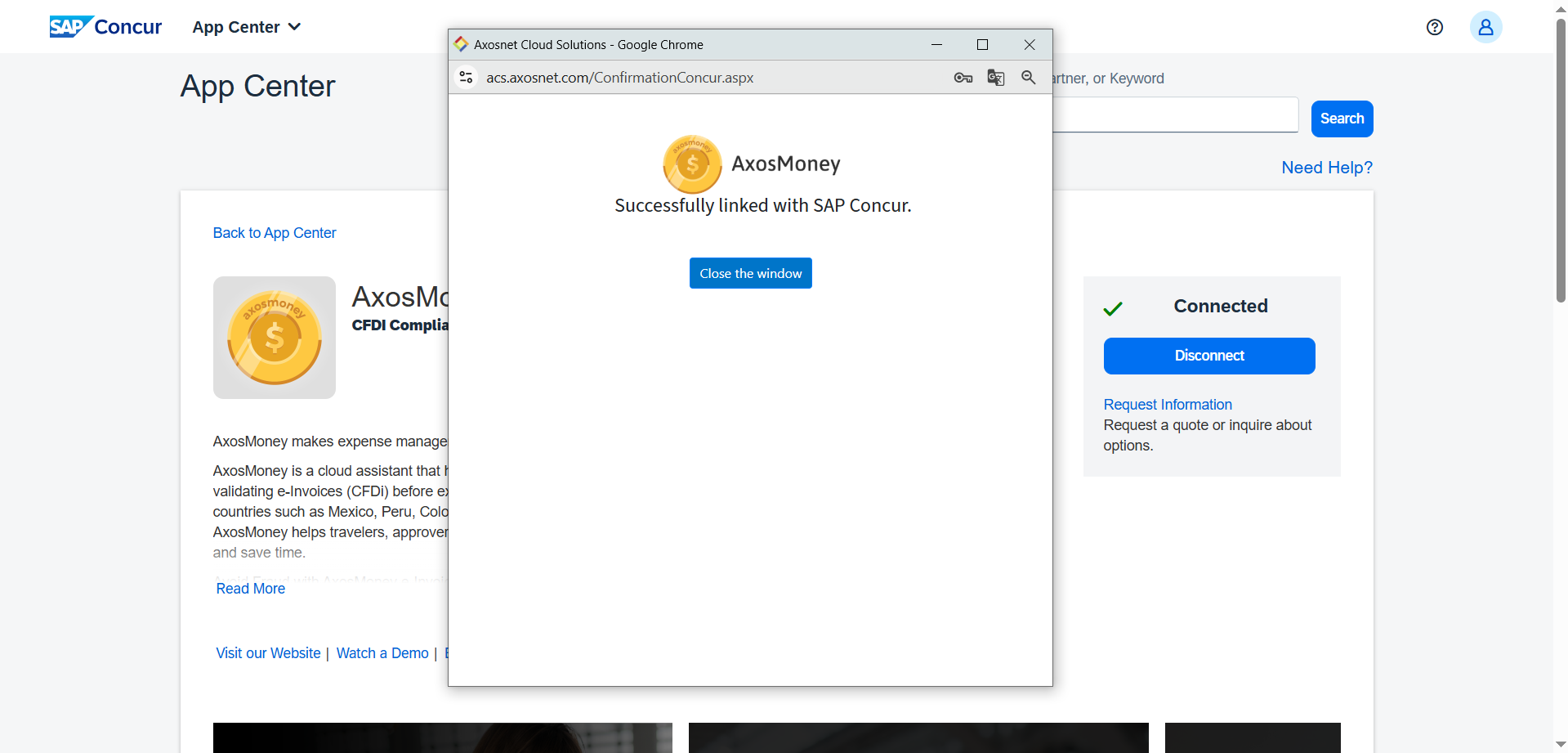
Task: Click the password key icon in address bar
Action: [963, 78]
